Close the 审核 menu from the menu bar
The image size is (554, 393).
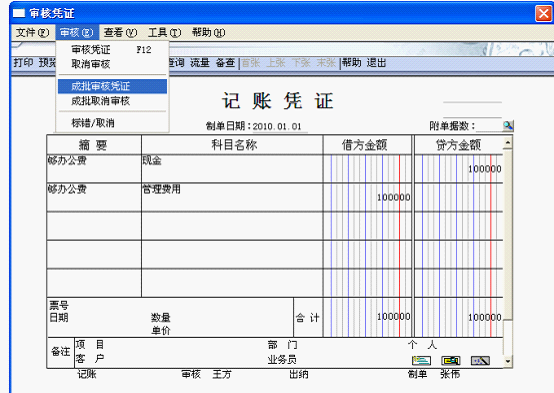(76, 33)
